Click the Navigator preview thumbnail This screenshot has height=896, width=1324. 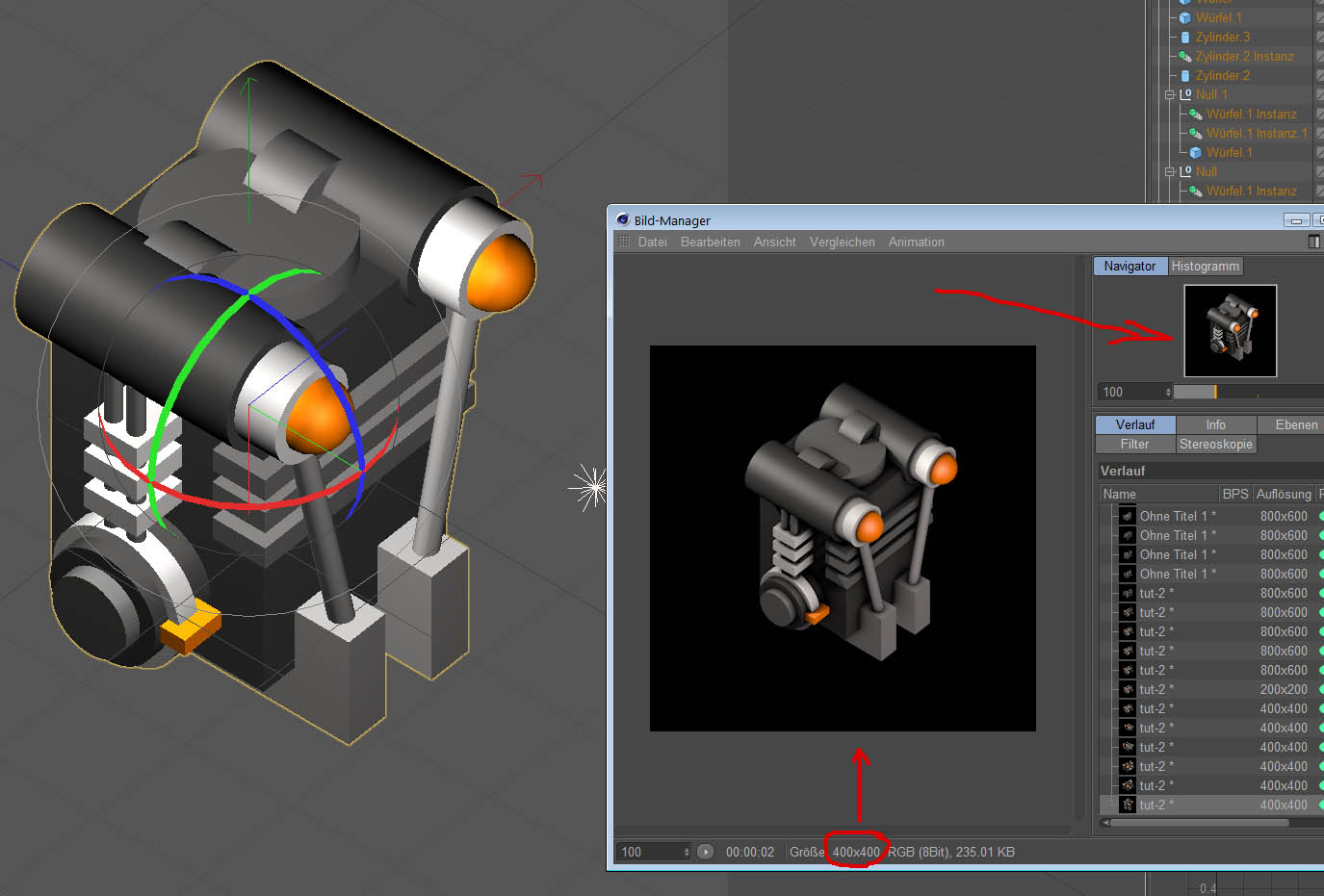point(1231,330)
